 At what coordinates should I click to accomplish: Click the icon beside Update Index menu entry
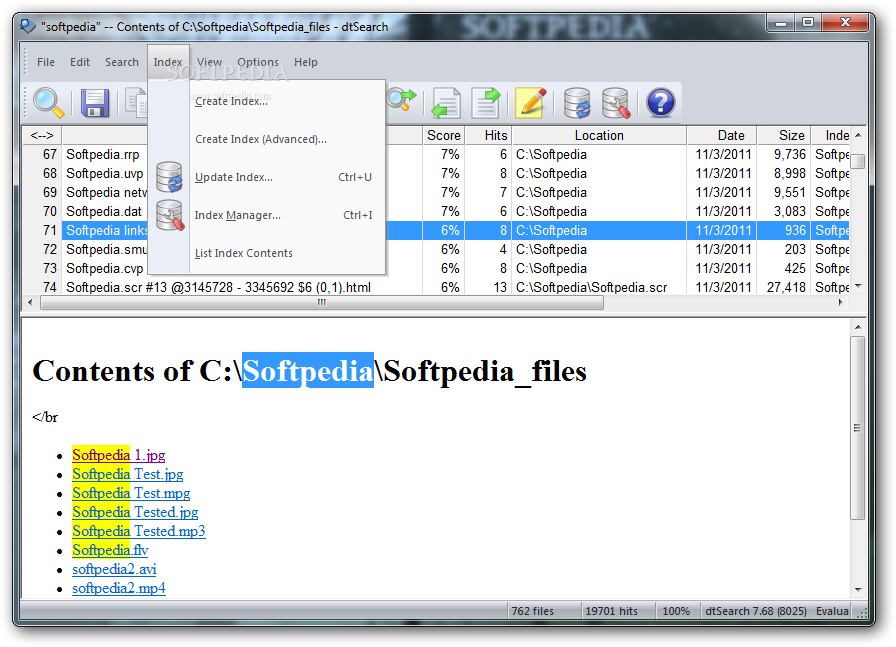click(169, 177)
